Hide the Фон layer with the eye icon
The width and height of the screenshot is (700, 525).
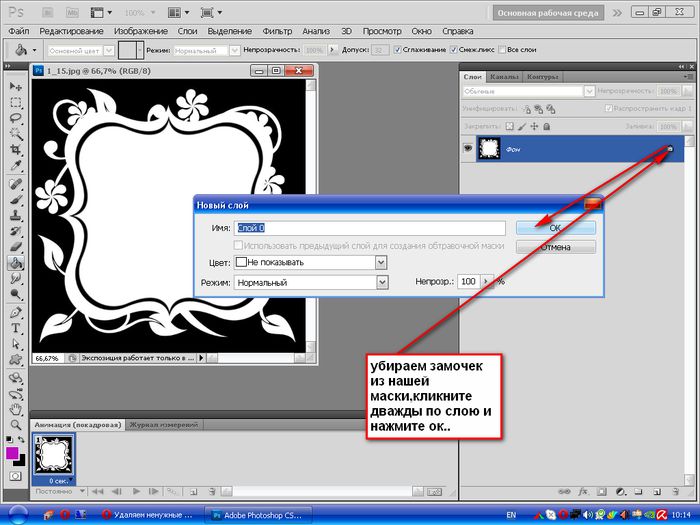(x=468, y=149)
